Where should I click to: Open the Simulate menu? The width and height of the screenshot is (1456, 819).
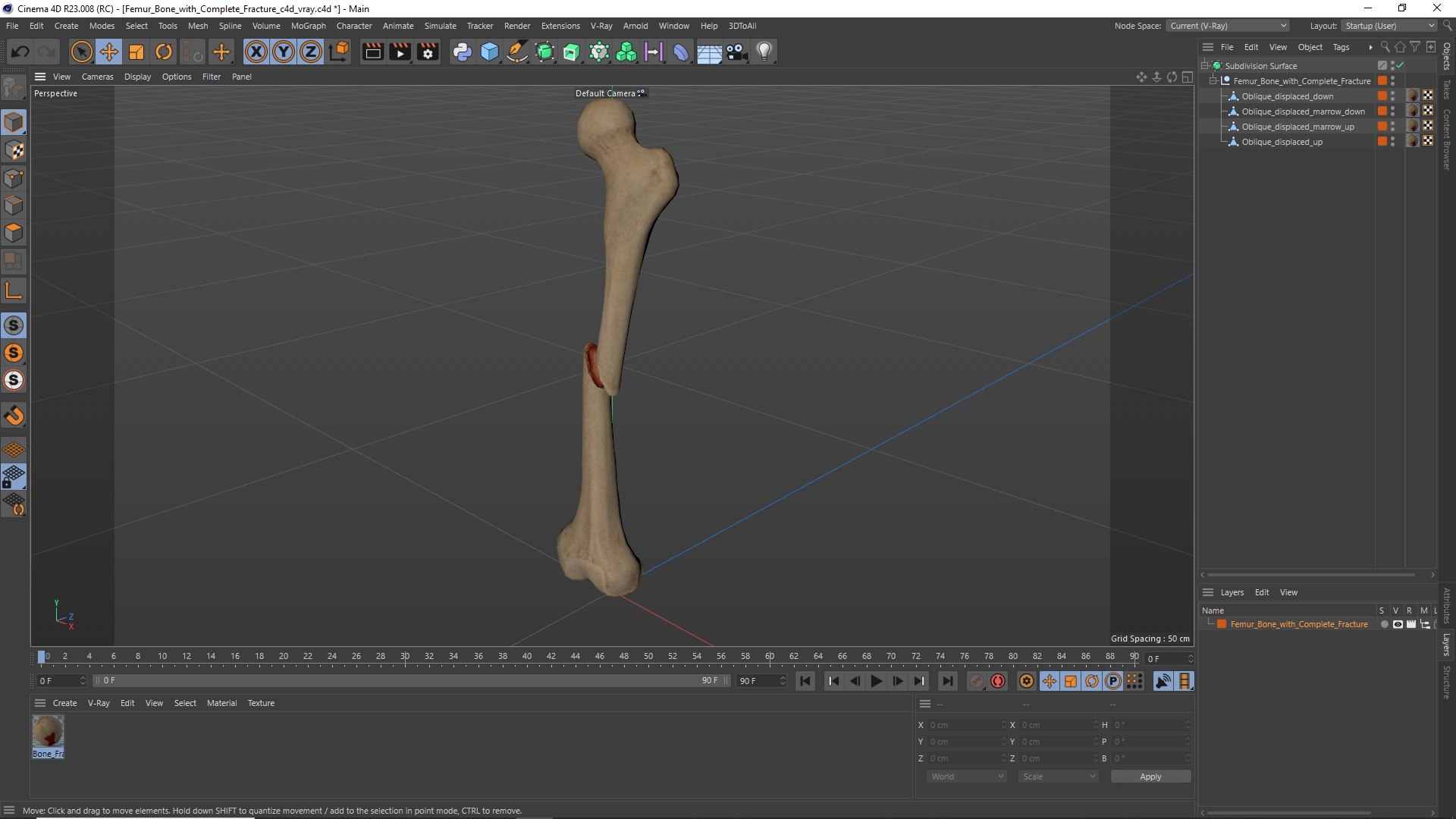click(x=440, y=26)
